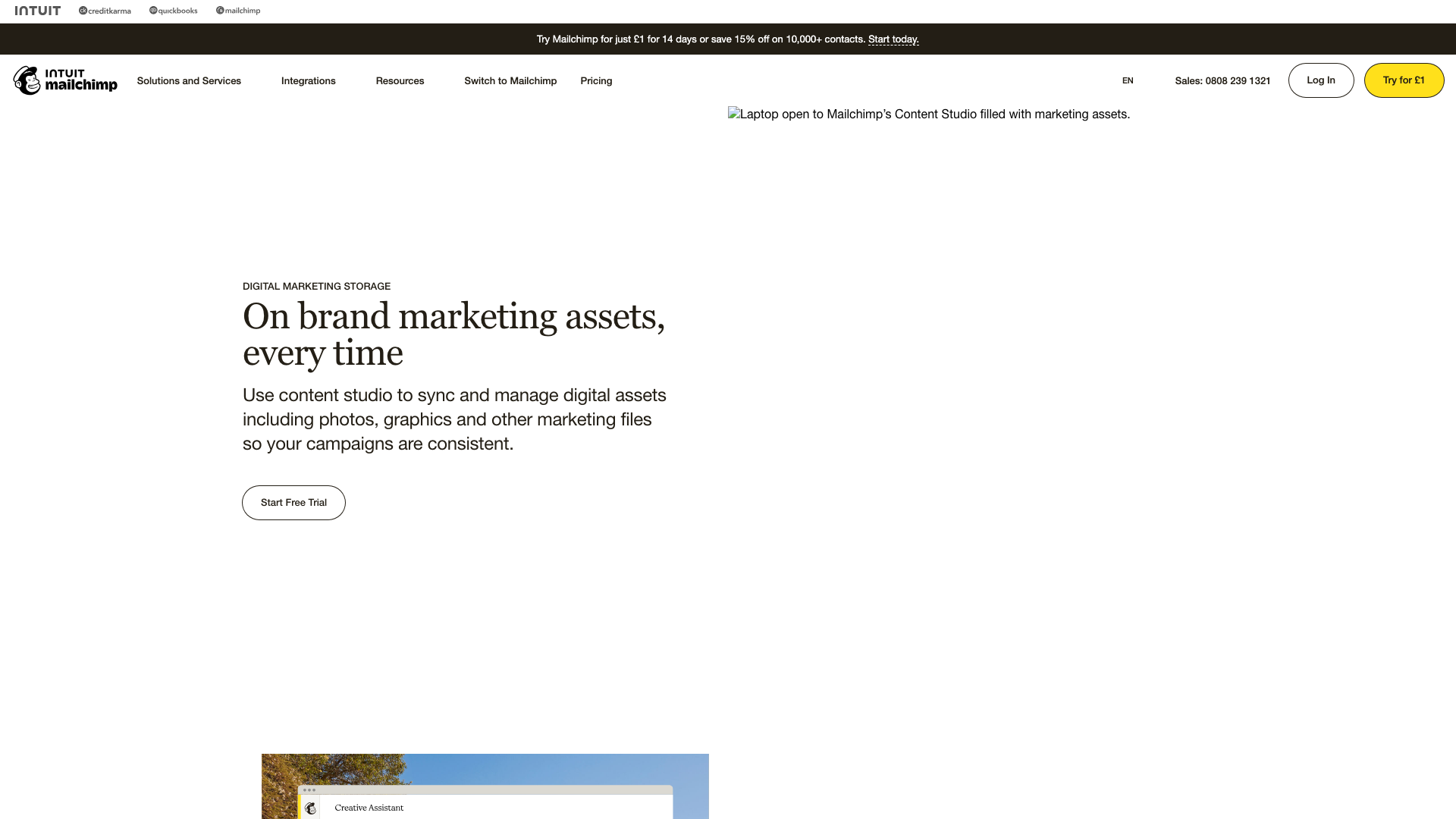Expand the Solutions and Services menu
1456x819 pixels.
click(x=189, y=80)
